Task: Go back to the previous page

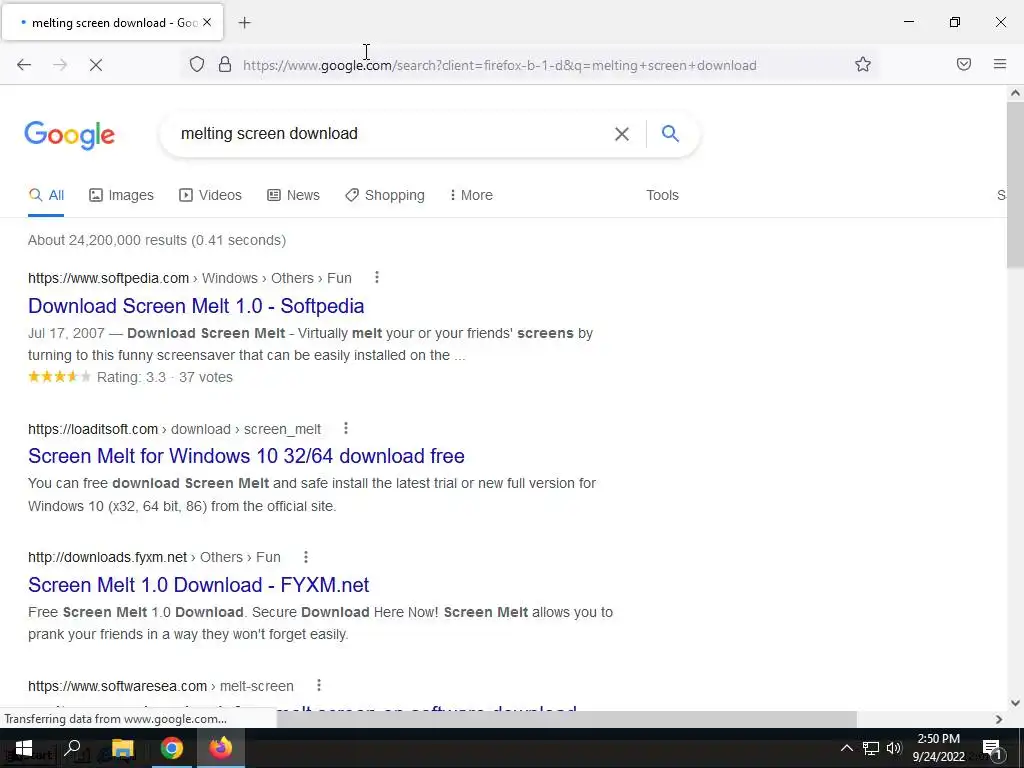Action: click(24, 65)
